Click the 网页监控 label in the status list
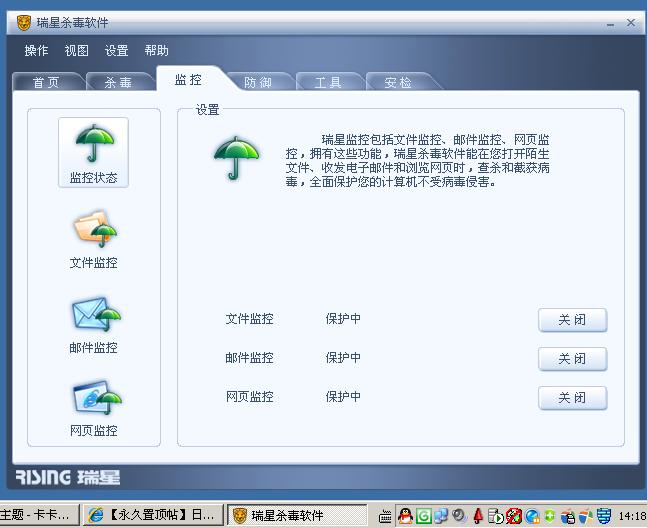647x528 pixels. [x=249, y=396]
